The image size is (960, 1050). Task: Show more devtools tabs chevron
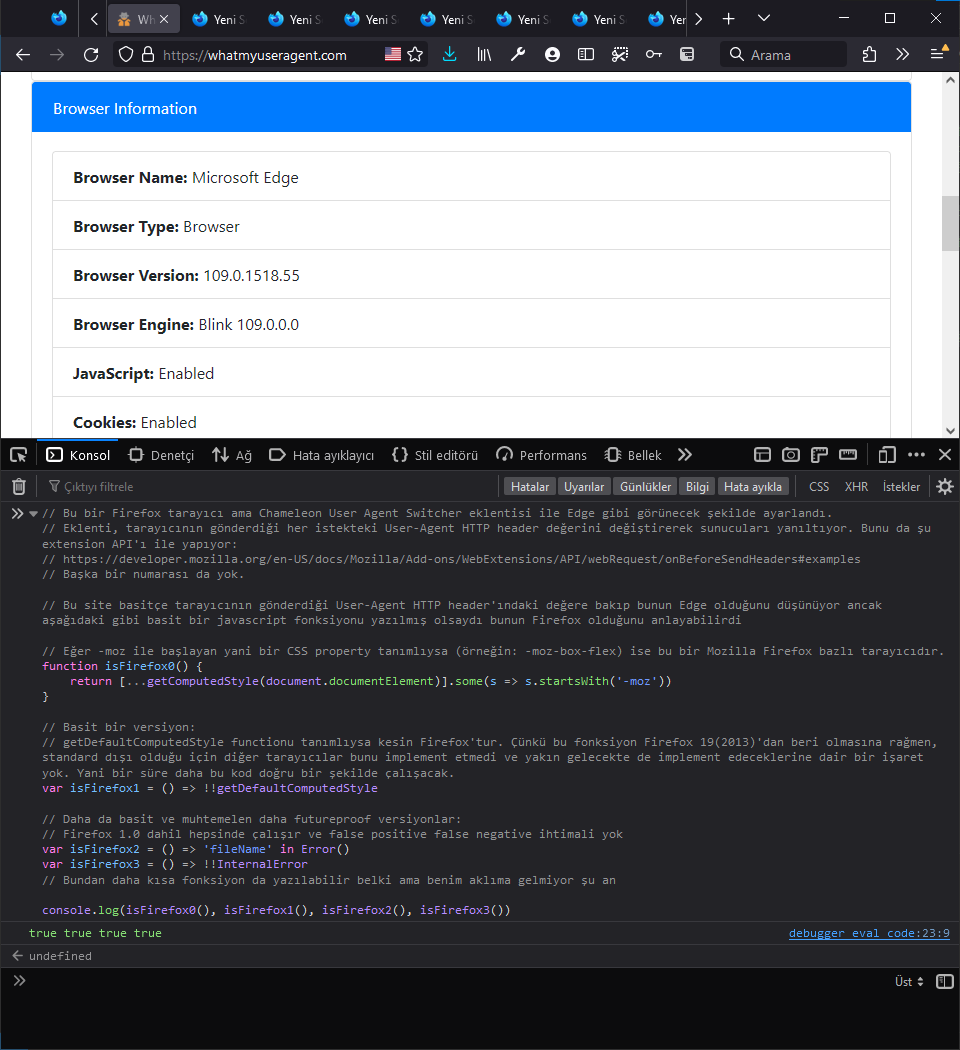point(684,455)
